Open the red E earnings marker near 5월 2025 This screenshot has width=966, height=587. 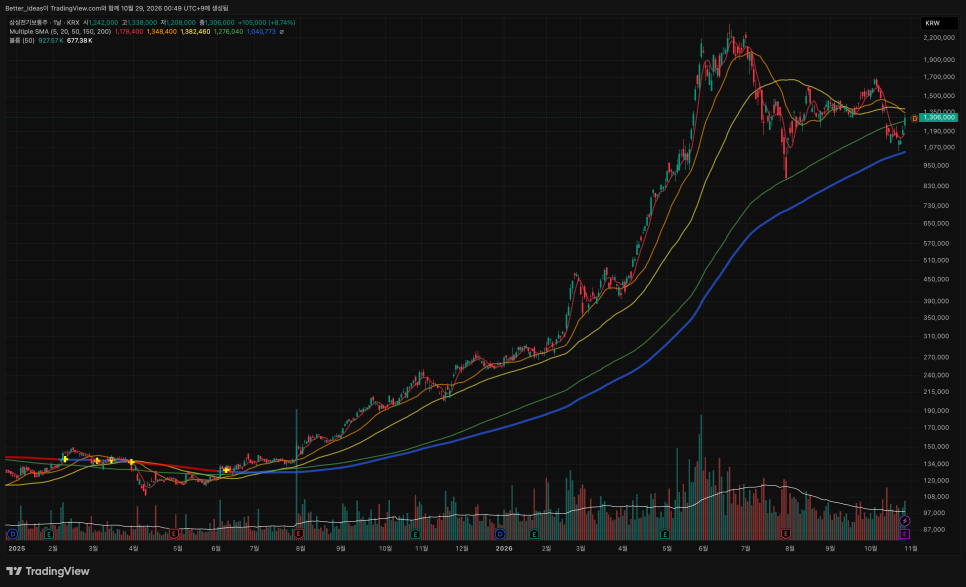(174, 534)
